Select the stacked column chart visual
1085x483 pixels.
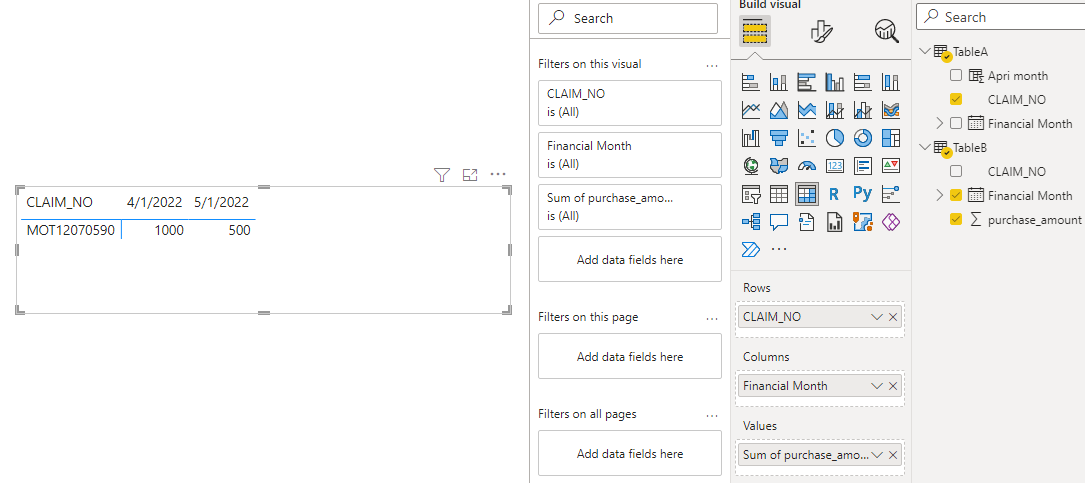tap(779, 83)
